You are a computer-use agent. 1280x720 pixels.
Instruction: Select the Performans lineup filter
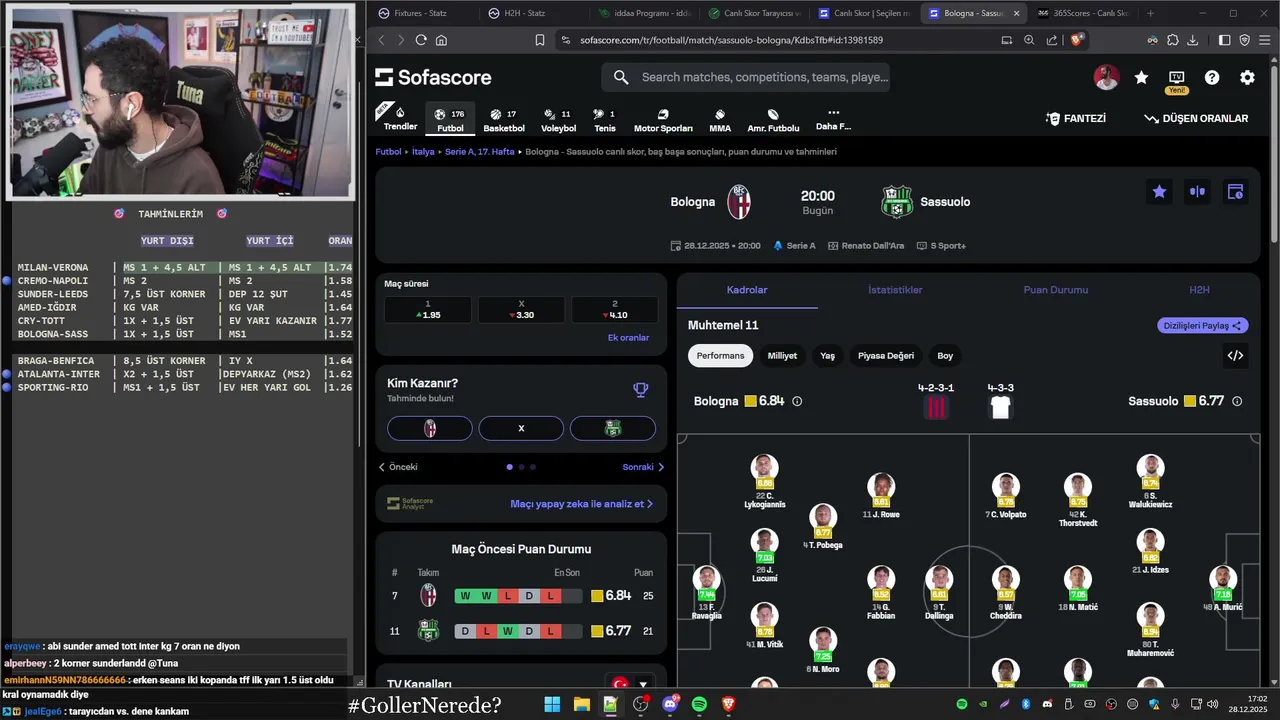point(721,356)
